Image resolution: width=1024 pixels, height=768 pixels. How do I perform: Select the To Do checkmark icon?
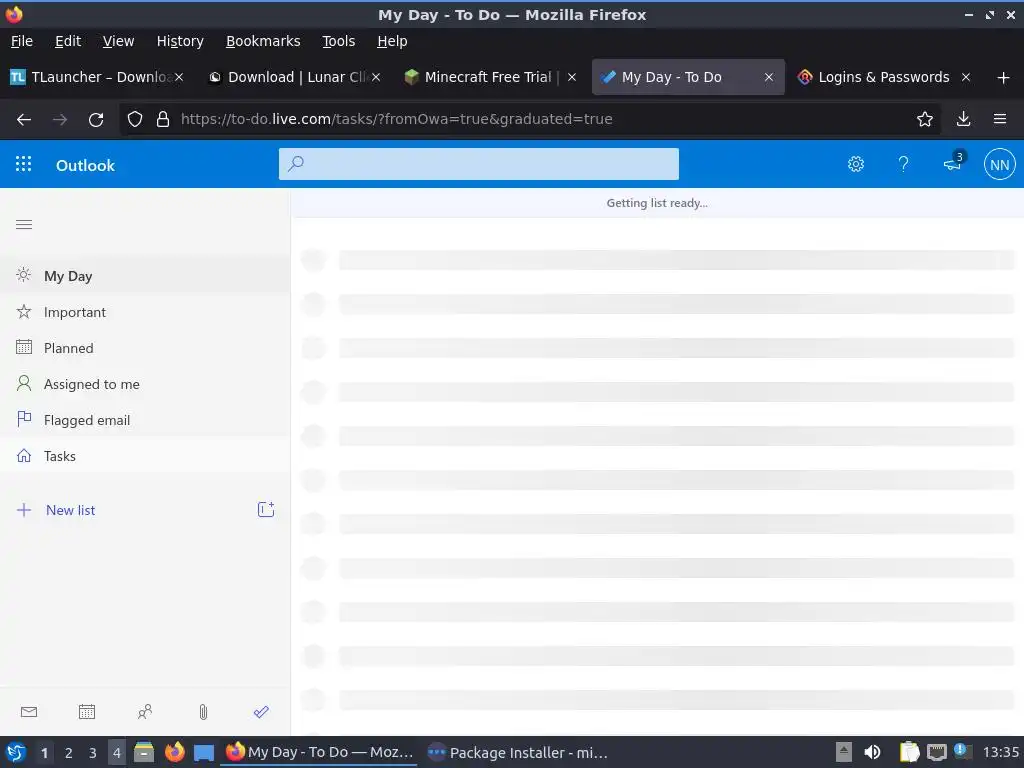(x=261, y=712)
